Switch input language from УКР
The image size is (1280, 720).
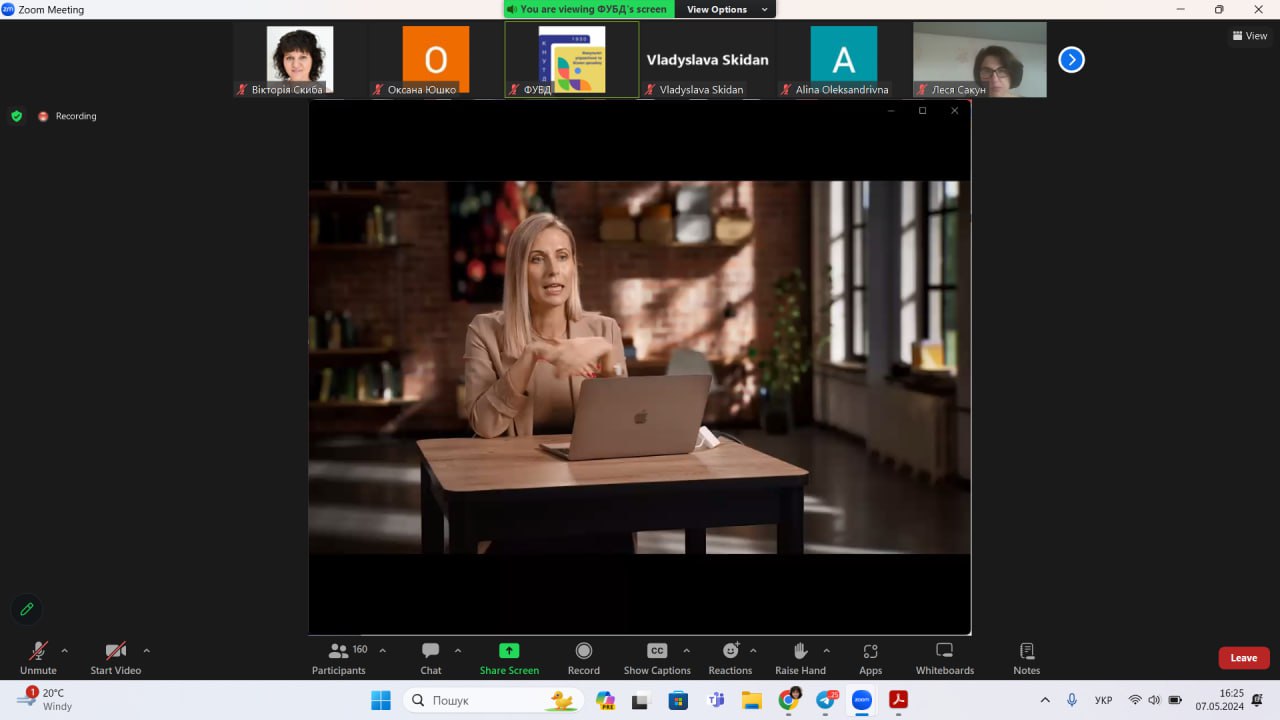pos(1104,700)
